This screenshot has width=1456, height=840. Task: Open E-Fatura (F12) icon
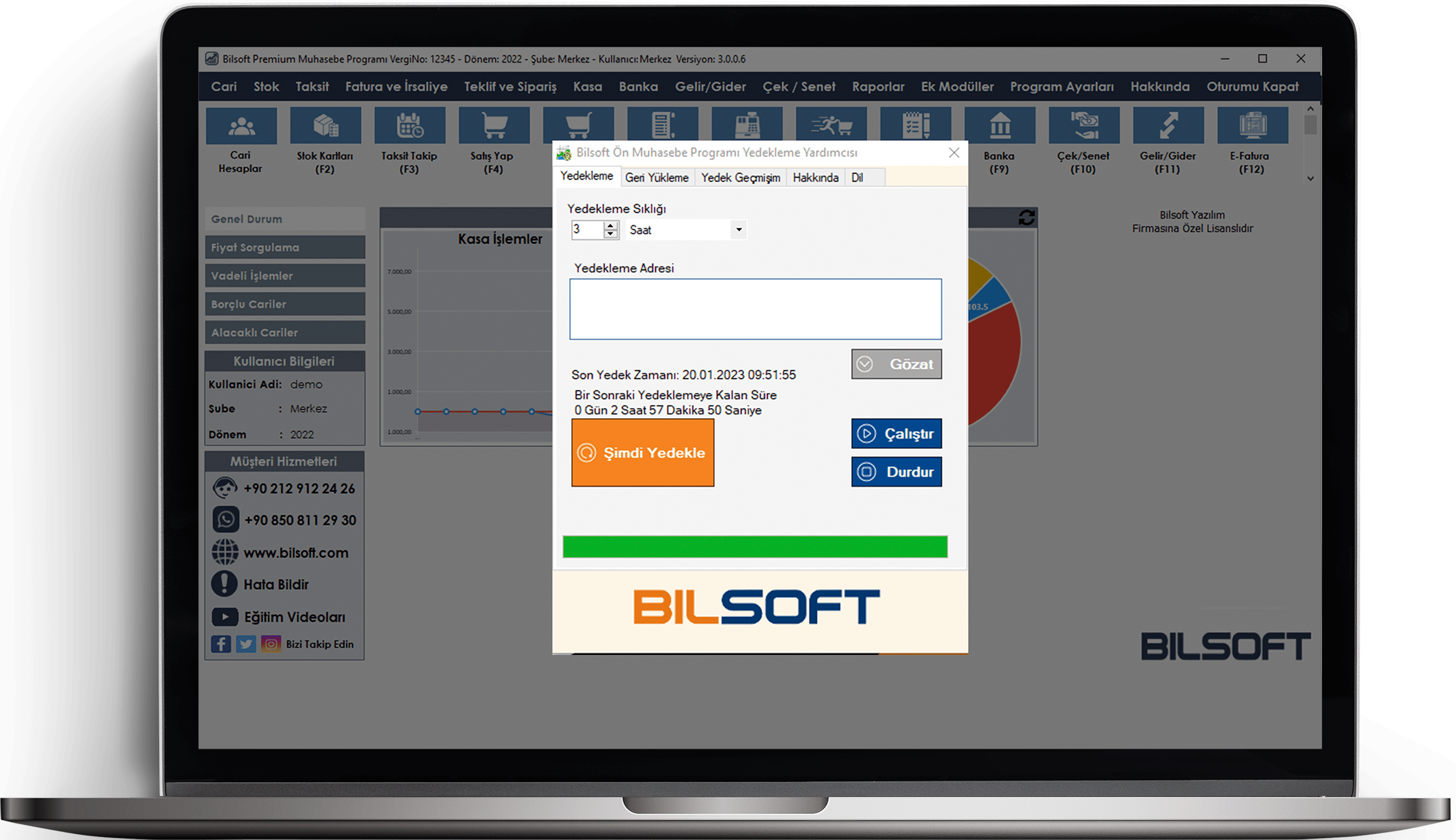(x=1252, y=125)
